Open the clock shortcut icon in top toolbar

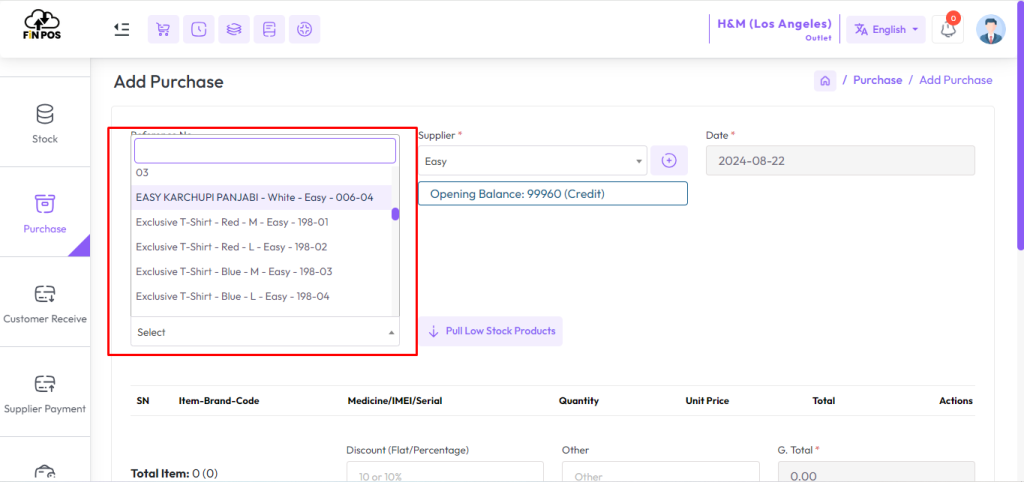coord(199,29)
